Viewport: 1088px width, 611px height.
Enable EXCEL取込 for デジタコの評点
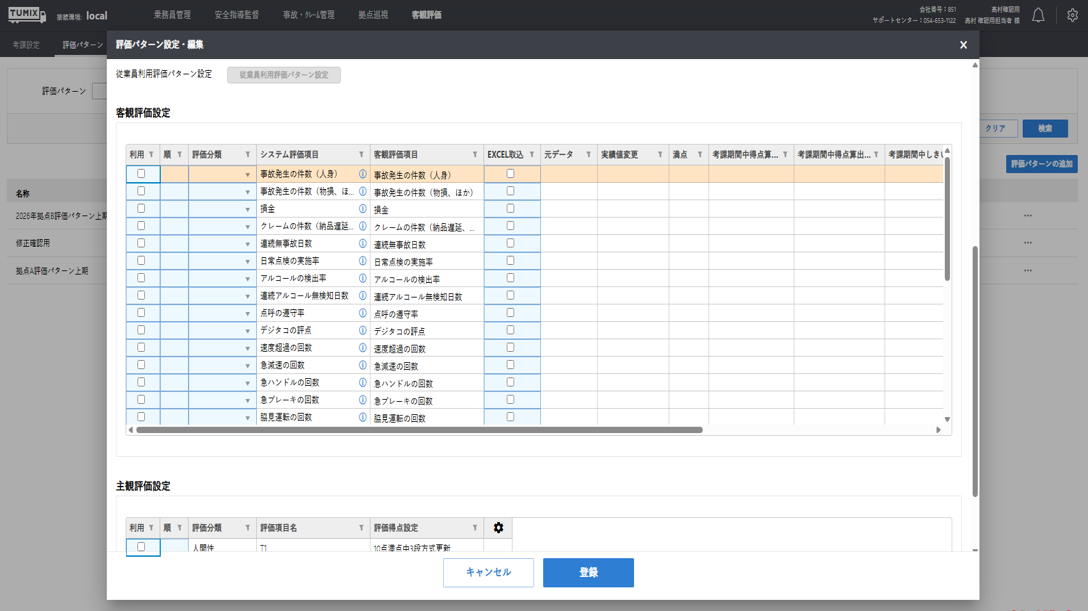pyautogui.click(x=510, y=329)
